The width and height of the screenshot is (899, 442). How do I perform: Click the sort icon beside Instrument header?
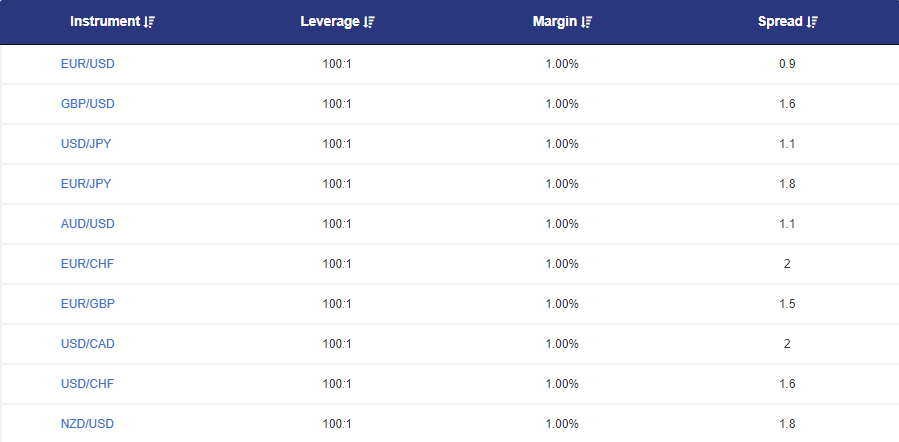pos(150,22)
